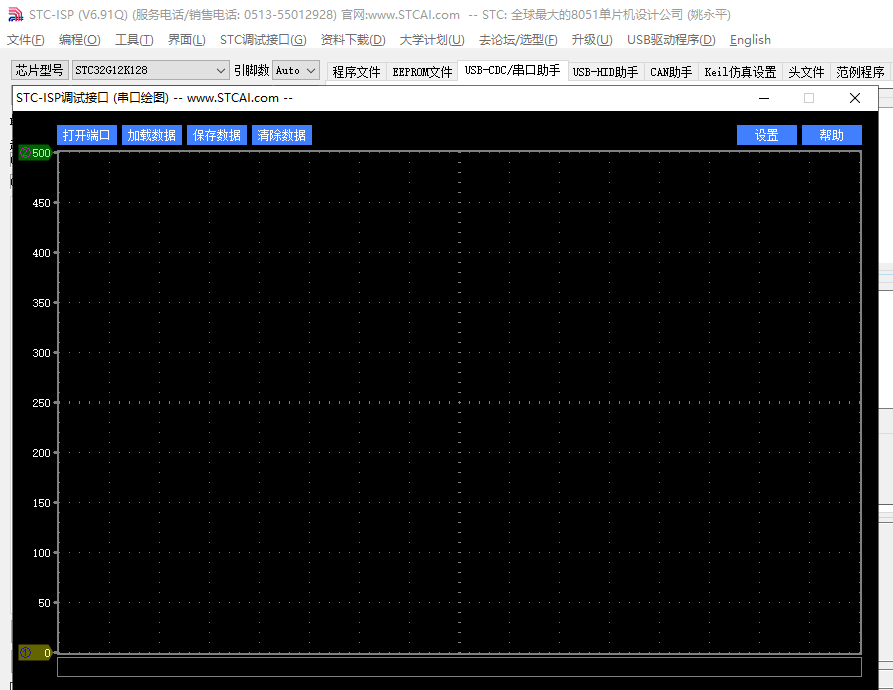Close the serial plot debug window

[855, 98]
